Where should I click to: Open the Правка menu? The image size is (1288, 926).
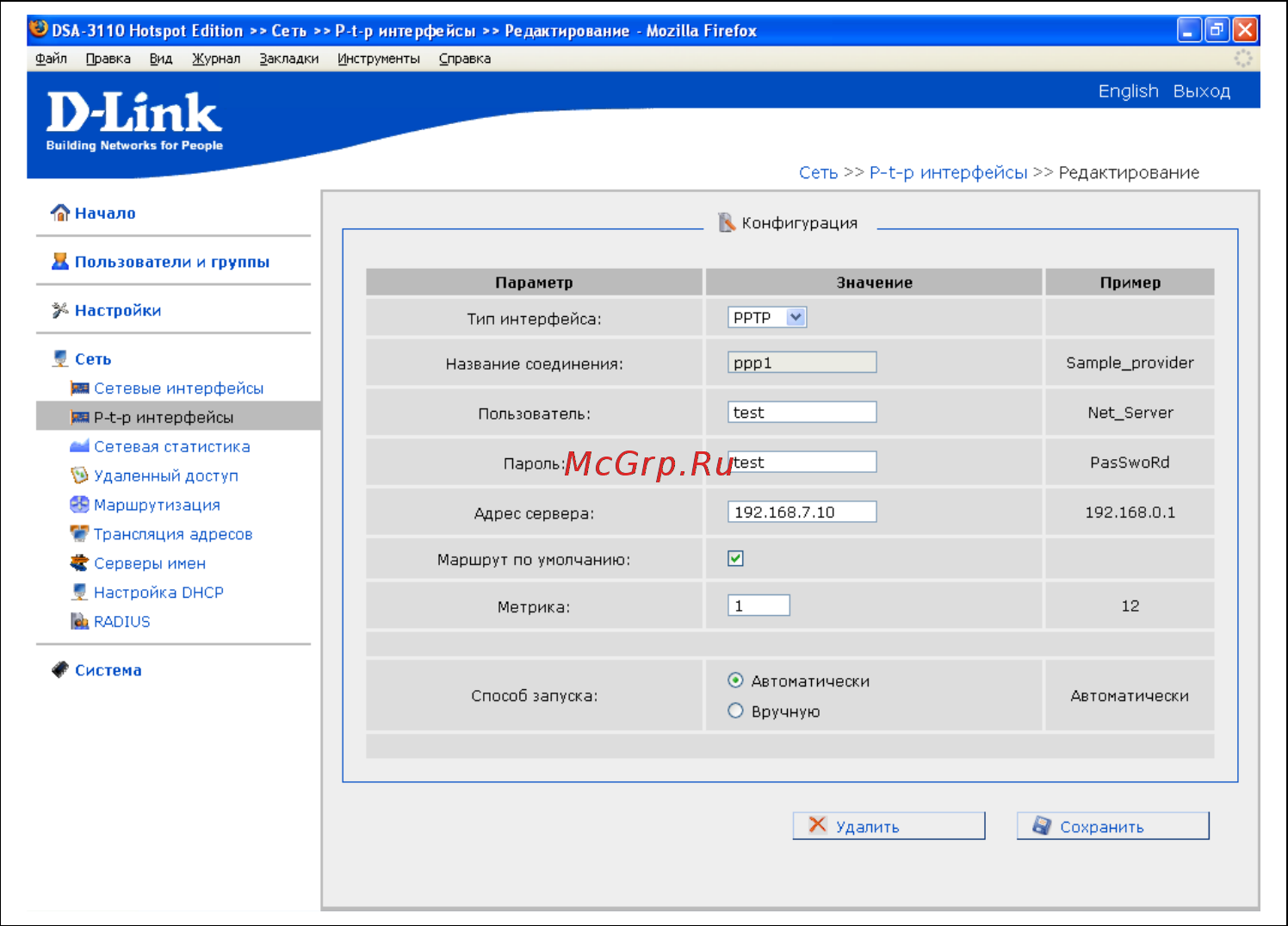tap(108, 59)
